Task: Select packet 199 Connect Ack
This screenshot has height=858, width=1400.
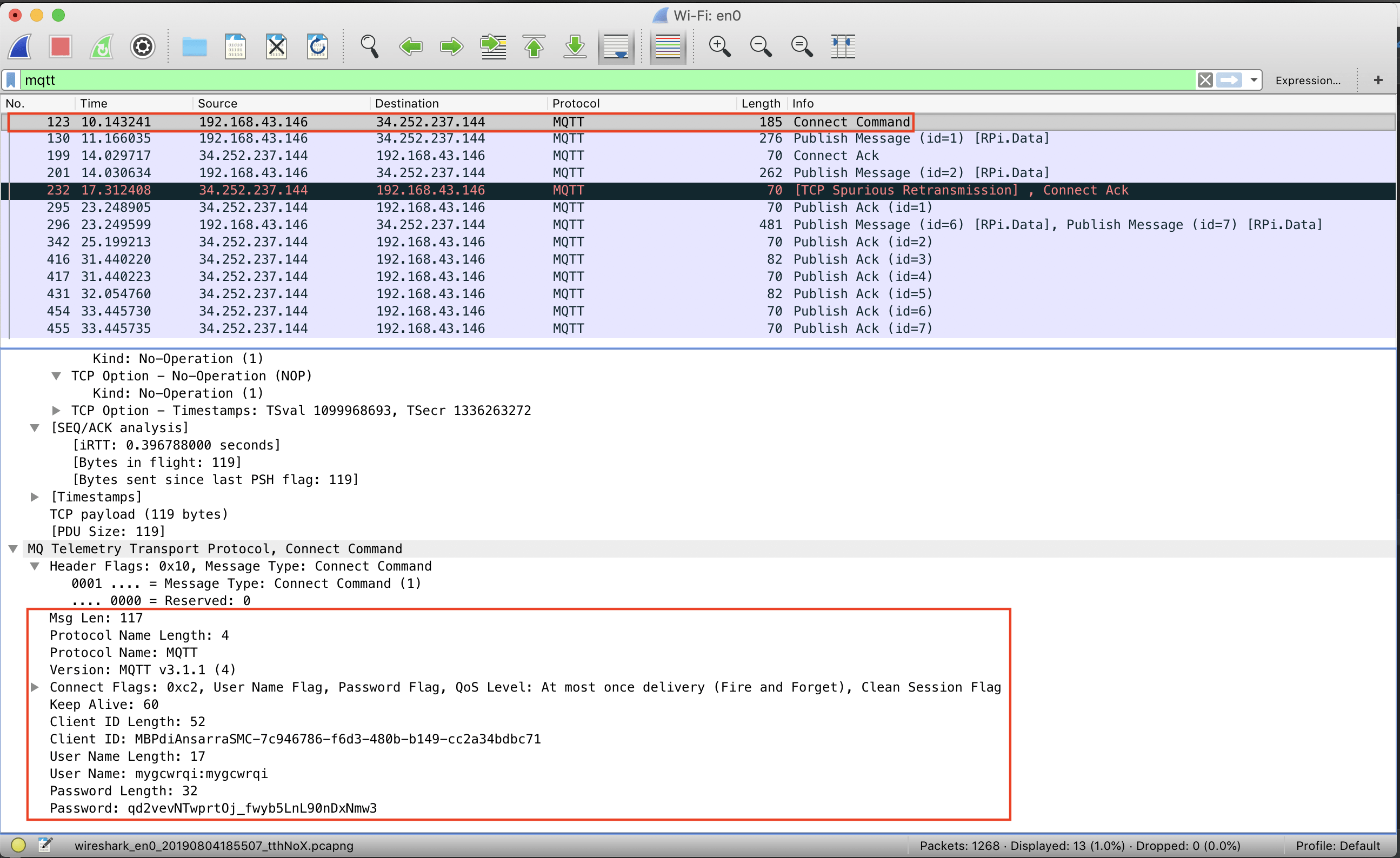Action: [x=698, y=156]
